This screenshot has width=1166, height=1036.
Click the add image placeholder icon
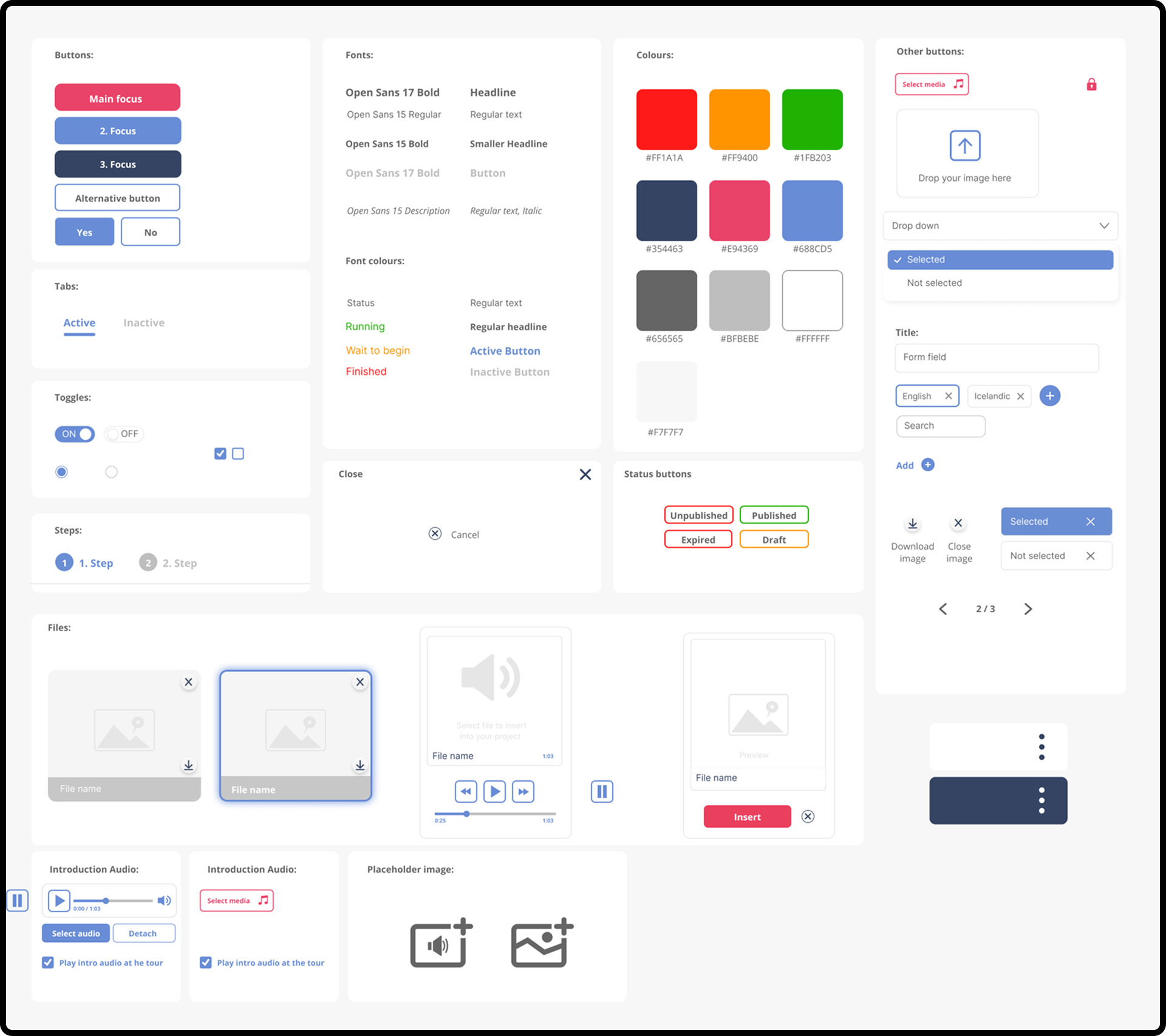542,943
